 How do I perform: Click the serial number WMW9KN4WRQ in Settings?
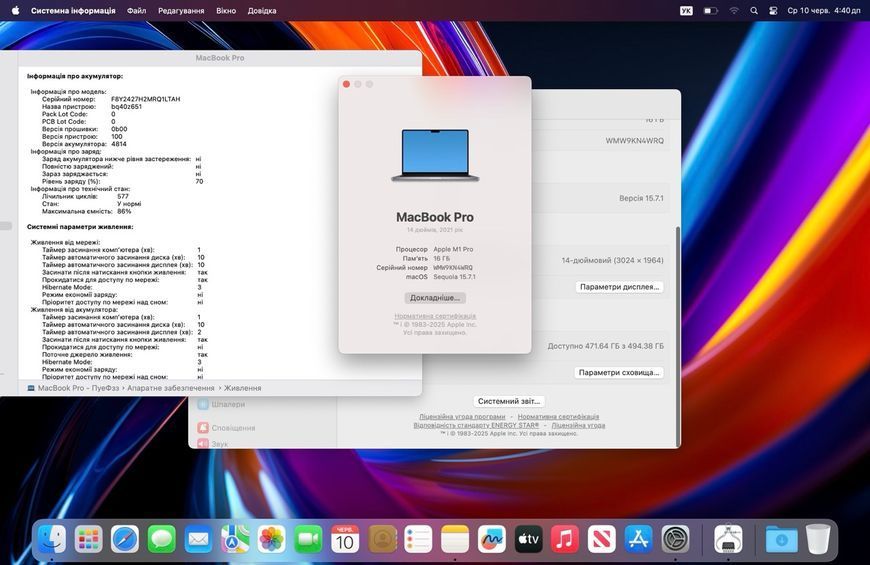(634, 141)
